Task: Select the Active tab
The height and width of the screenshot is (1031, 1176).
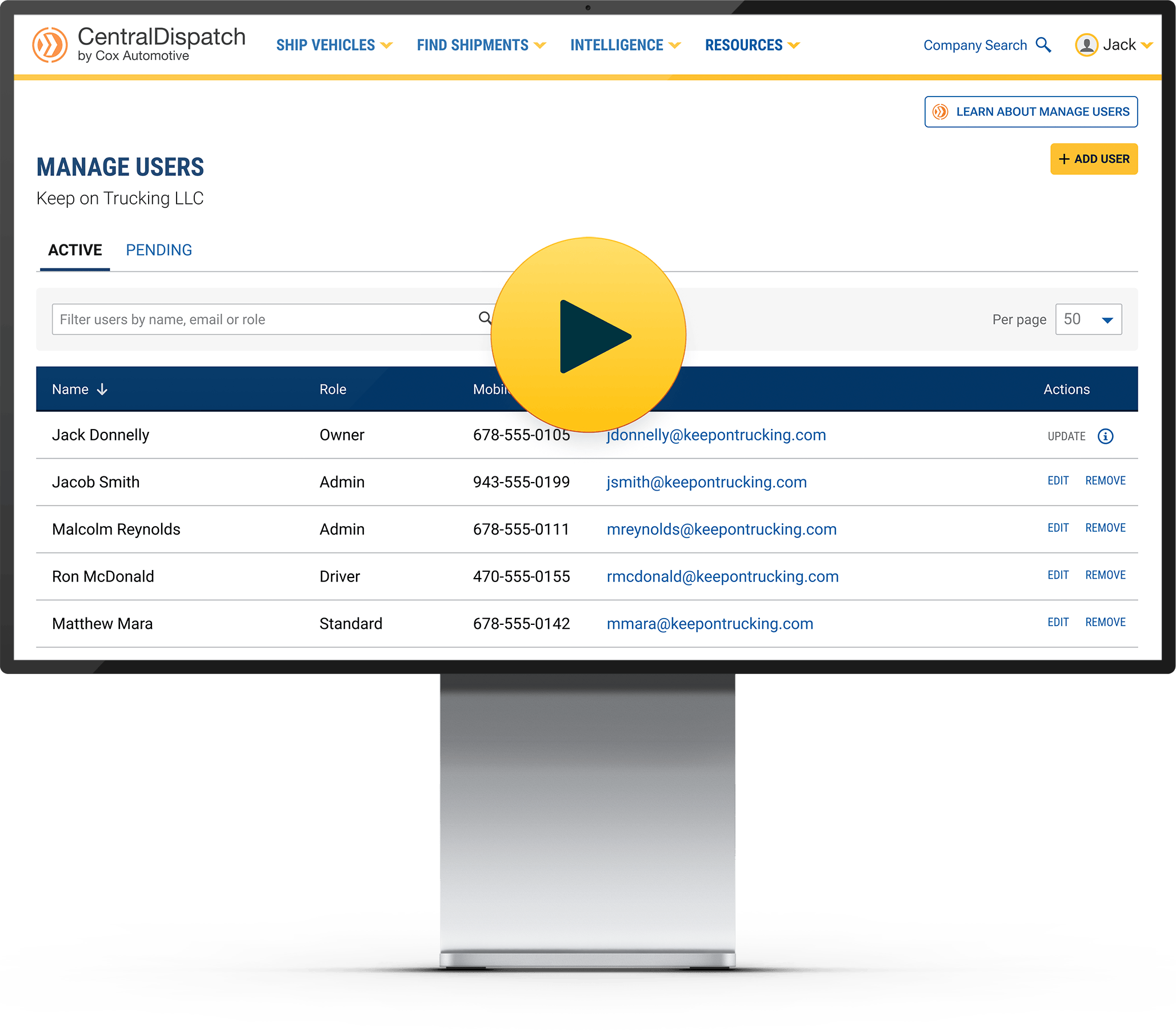Action: tap(75, 250)
